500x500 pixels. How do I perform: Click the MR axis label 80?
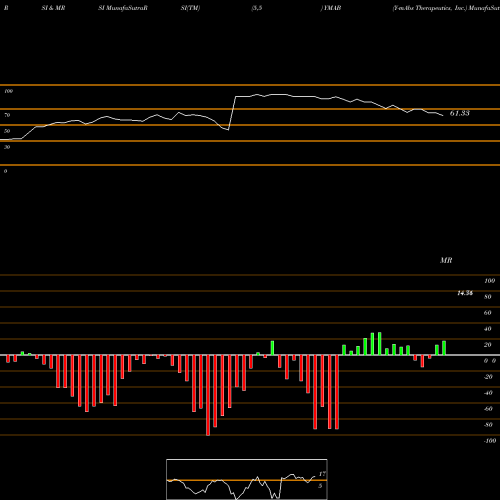click(x=488, y=297)
